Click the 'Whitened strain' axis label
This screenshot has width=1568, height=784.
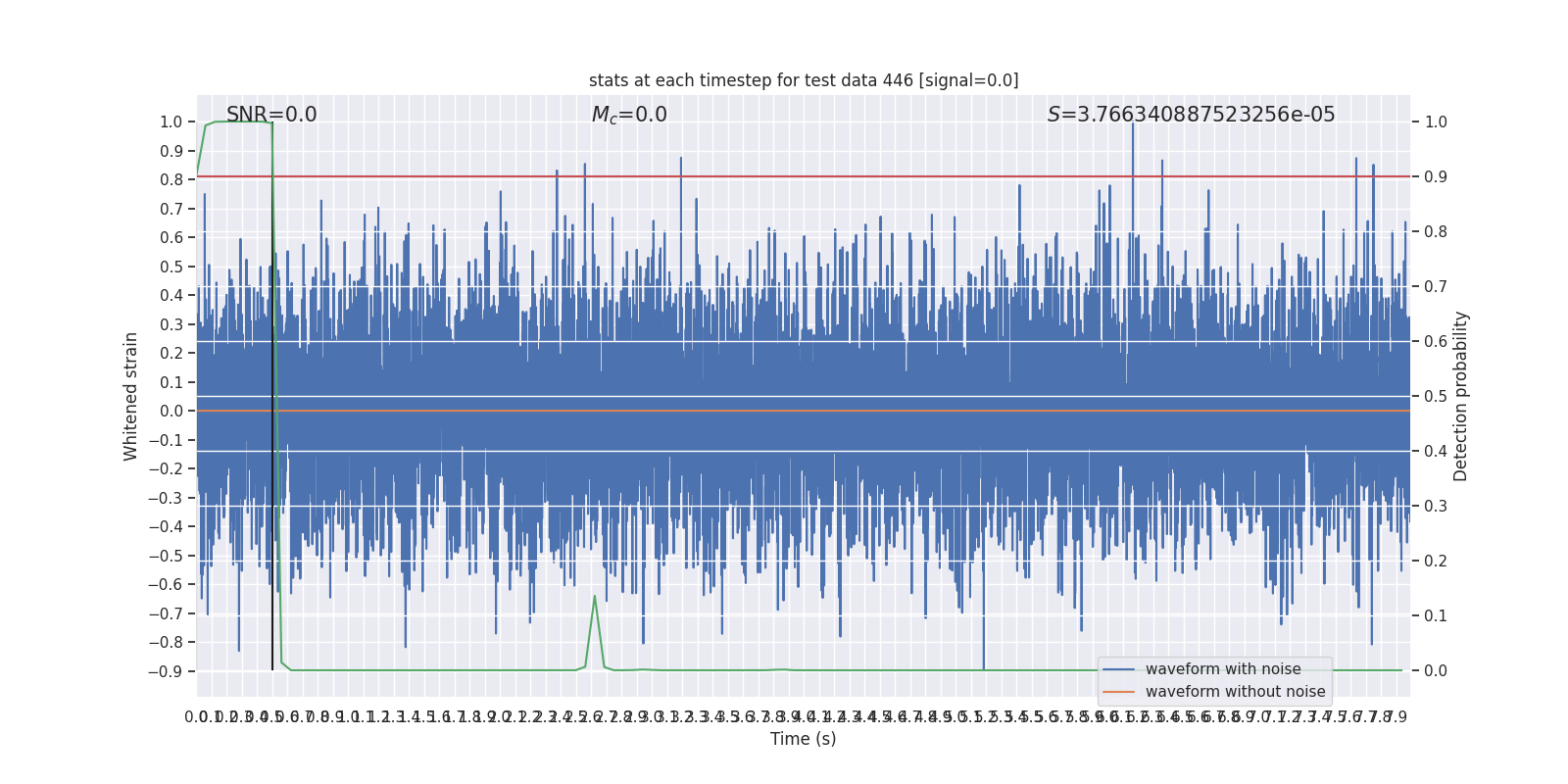click(x=131, y=396)
